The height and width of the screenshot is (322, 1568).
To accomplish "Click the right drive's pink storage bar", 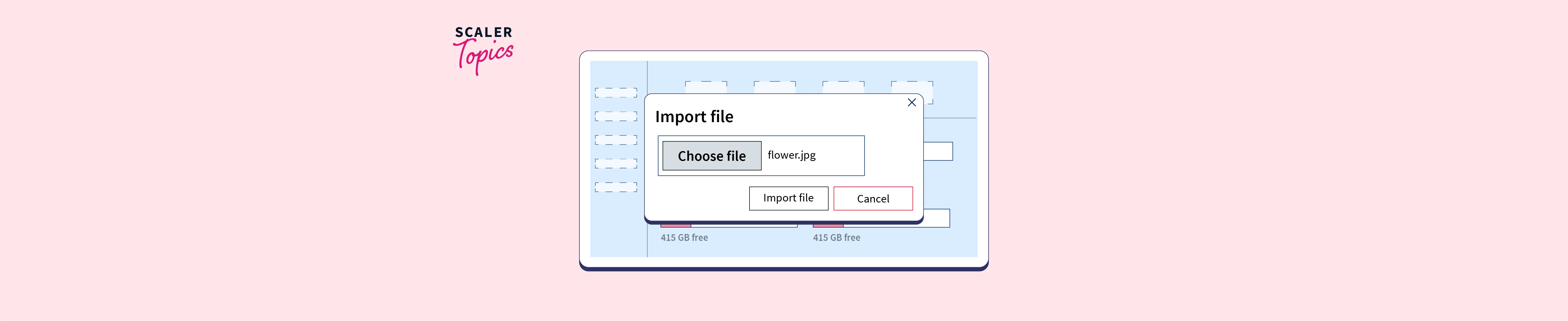I will [x=828, y=225].
